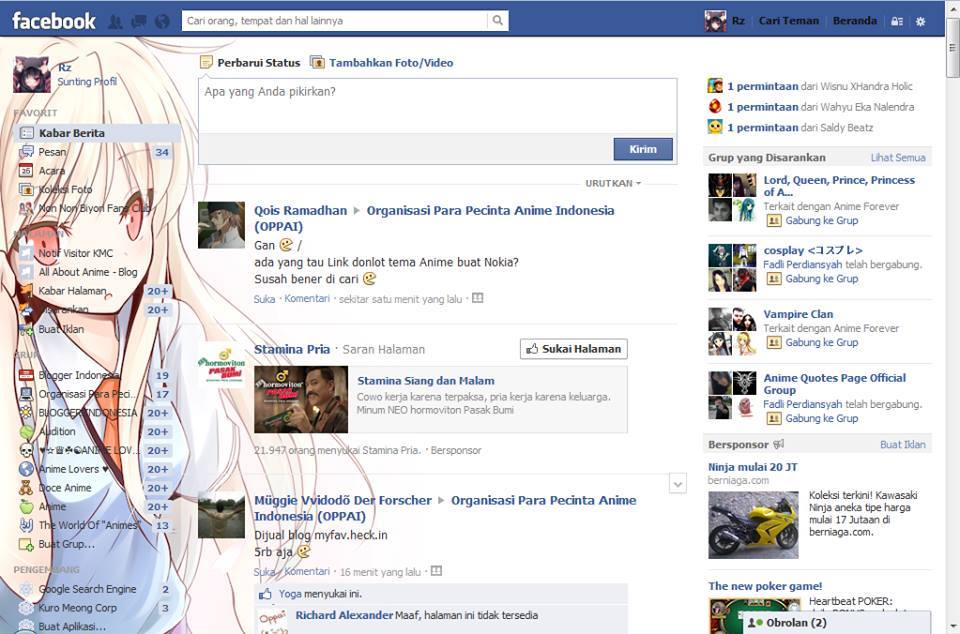This screenshot has height=634, width=960.
Task: Click Sunting Profil link
Action: [87, 81]
